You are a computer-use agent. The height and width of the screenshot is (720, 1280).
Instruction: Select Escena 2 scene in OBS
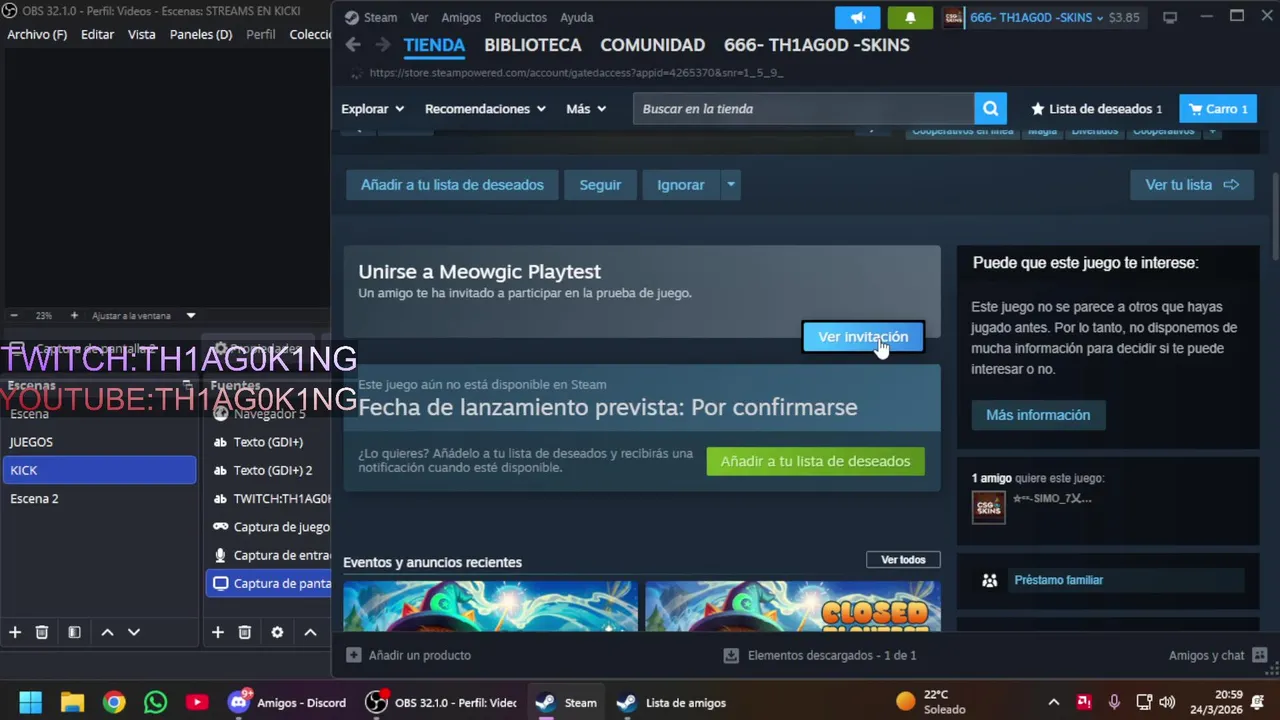coord(99,498)
